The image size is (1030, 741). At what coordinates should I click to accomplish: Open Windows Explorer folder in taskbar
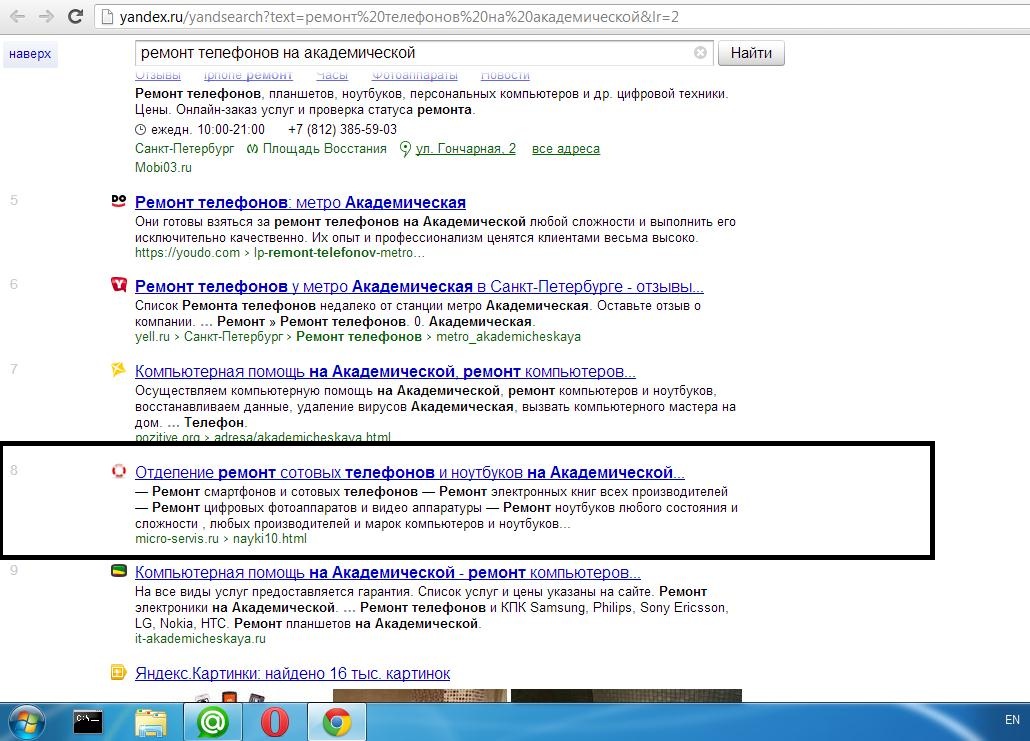coord(150,722)
